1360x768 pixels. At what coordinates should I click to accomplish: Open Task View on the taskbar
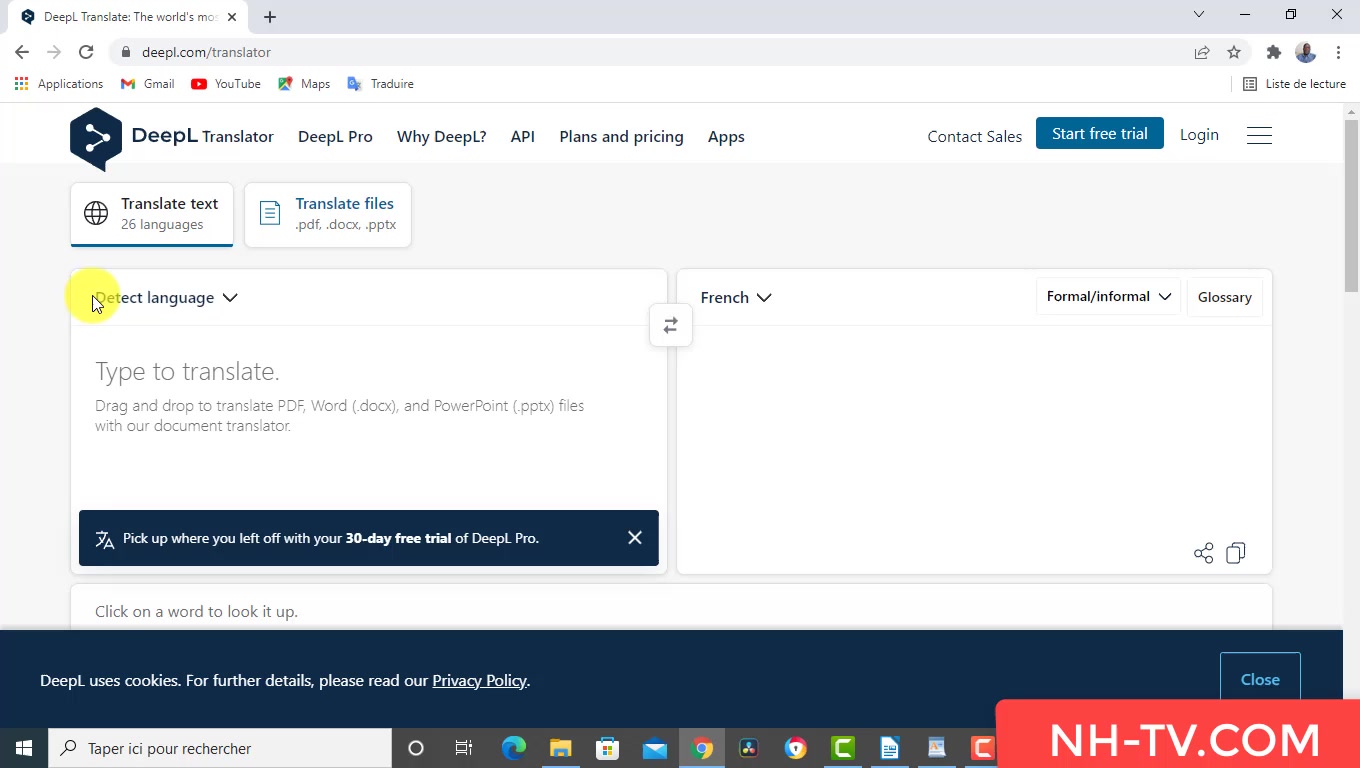[464, 748]
